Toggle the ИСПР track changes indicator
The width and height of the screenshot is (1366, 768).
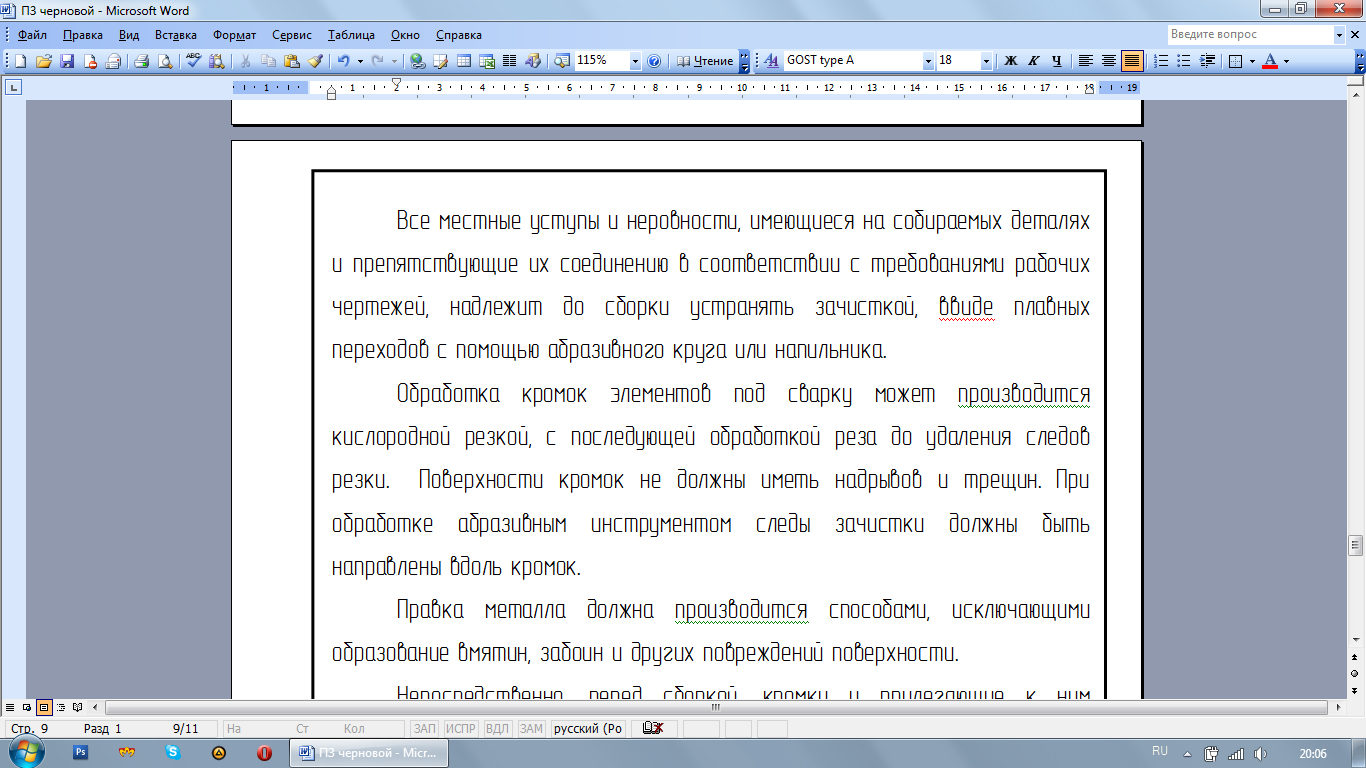click(461, 728)
